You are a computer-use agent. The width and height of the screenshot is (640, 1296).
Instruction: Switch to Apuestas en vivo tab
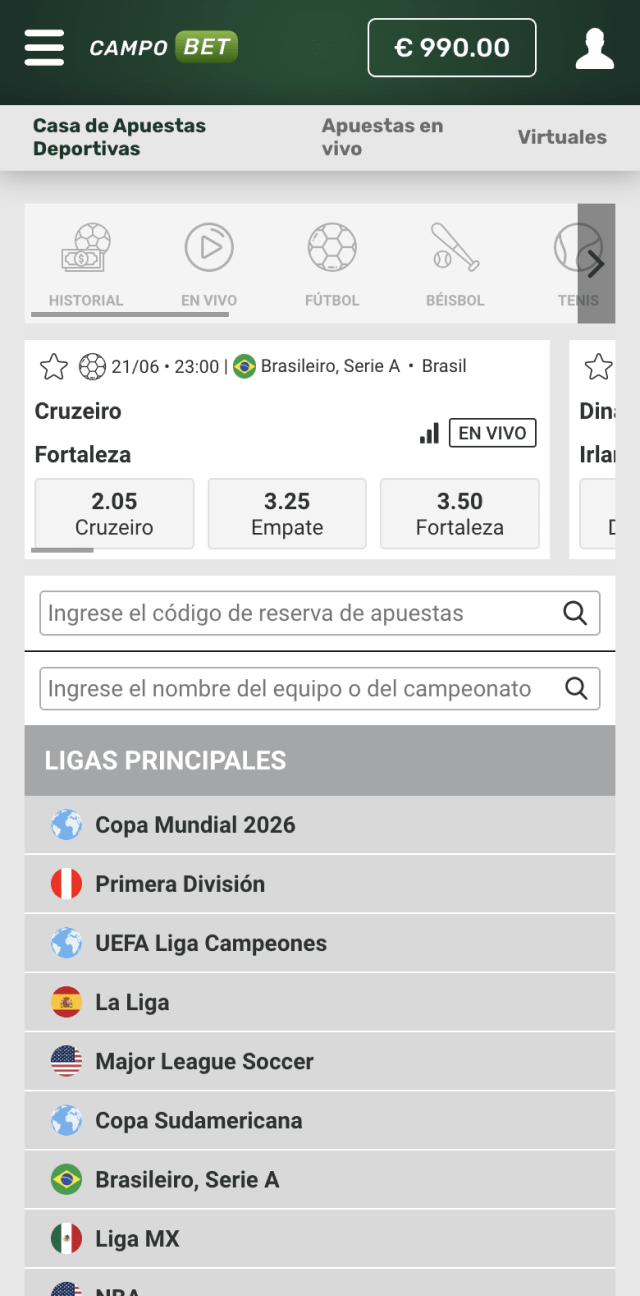pos(382,137)
